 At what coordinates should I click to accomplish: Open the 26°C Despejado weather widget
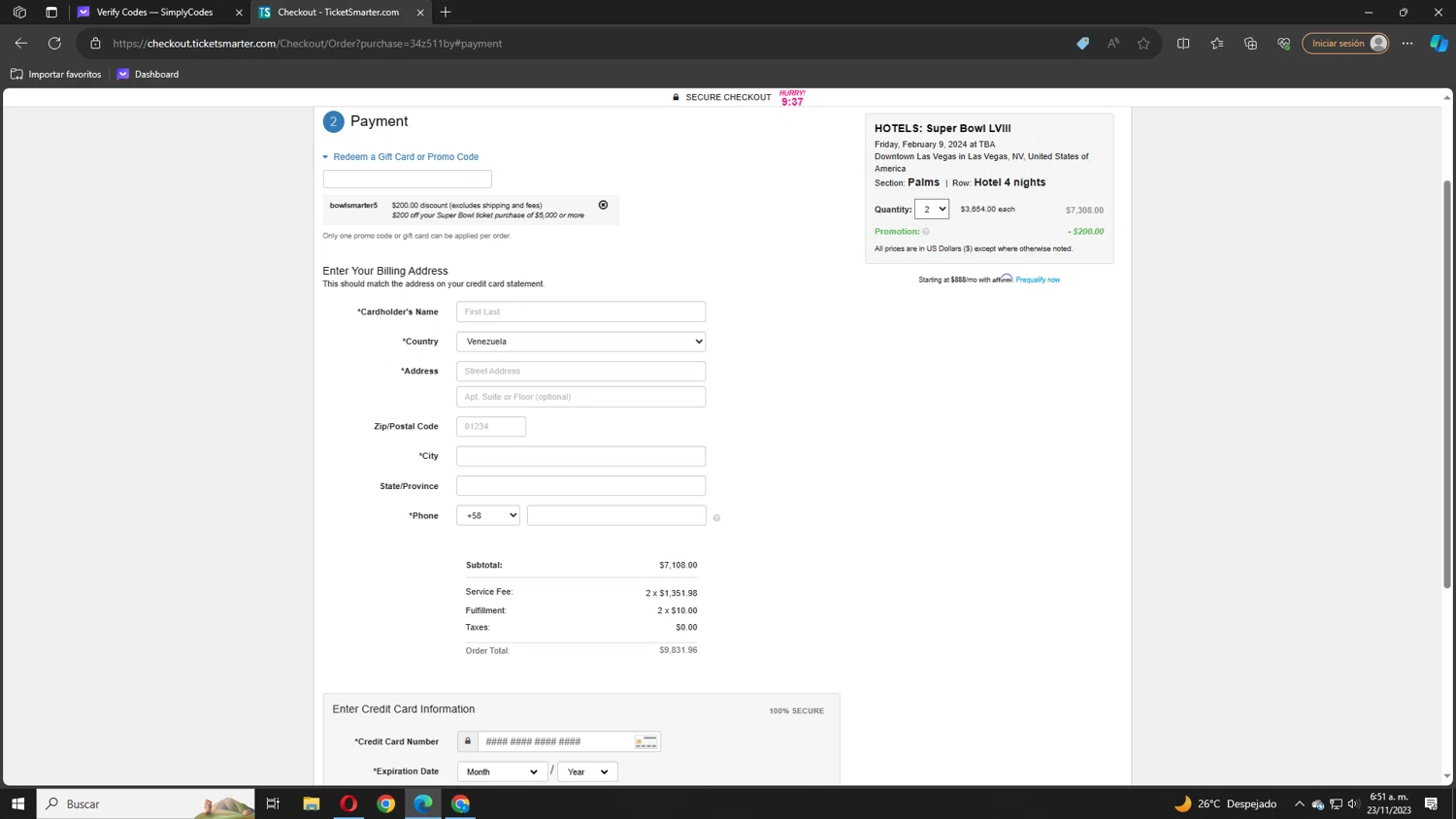[1226, 803]
